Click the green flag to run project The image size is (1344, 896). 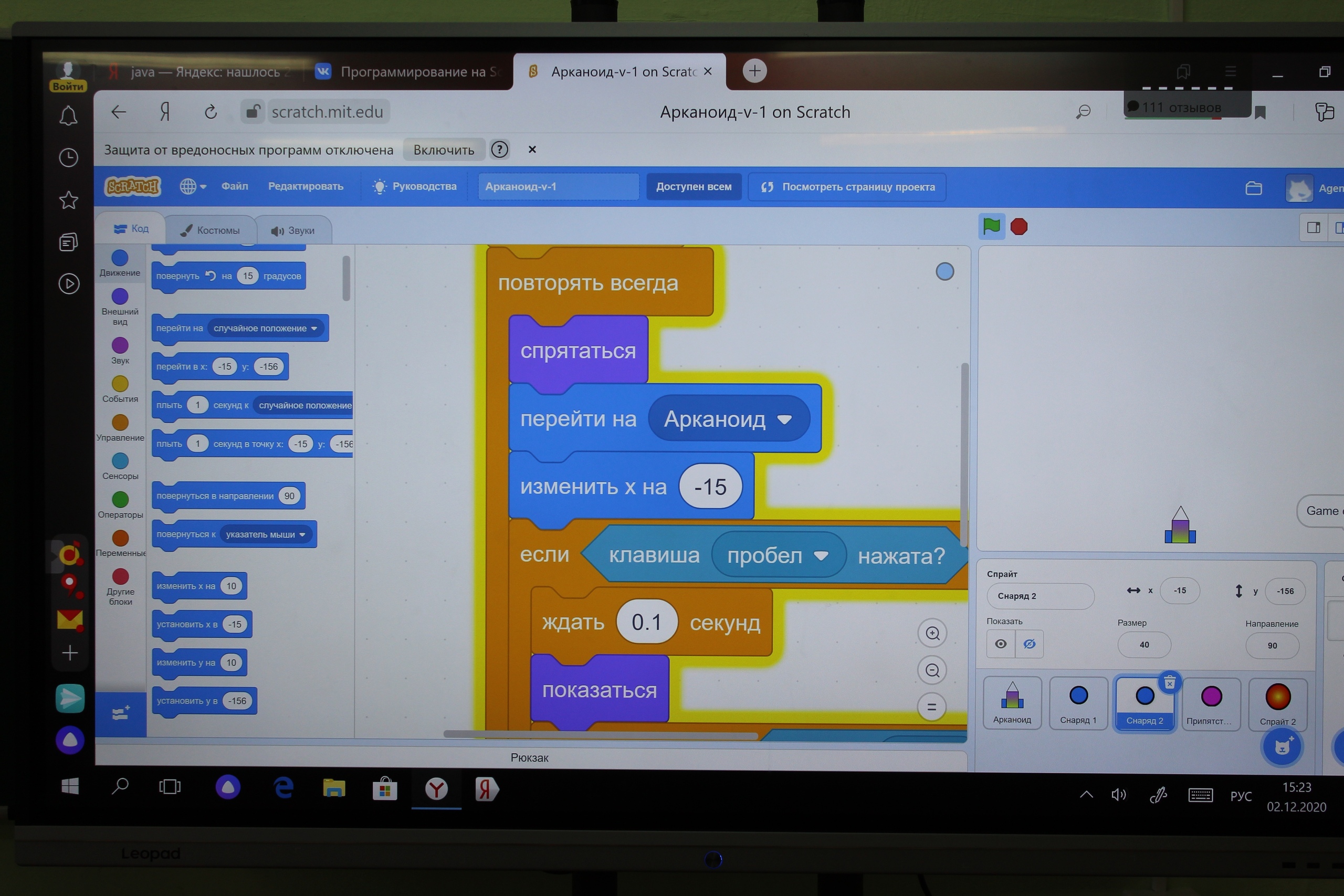tap(991, 227)
